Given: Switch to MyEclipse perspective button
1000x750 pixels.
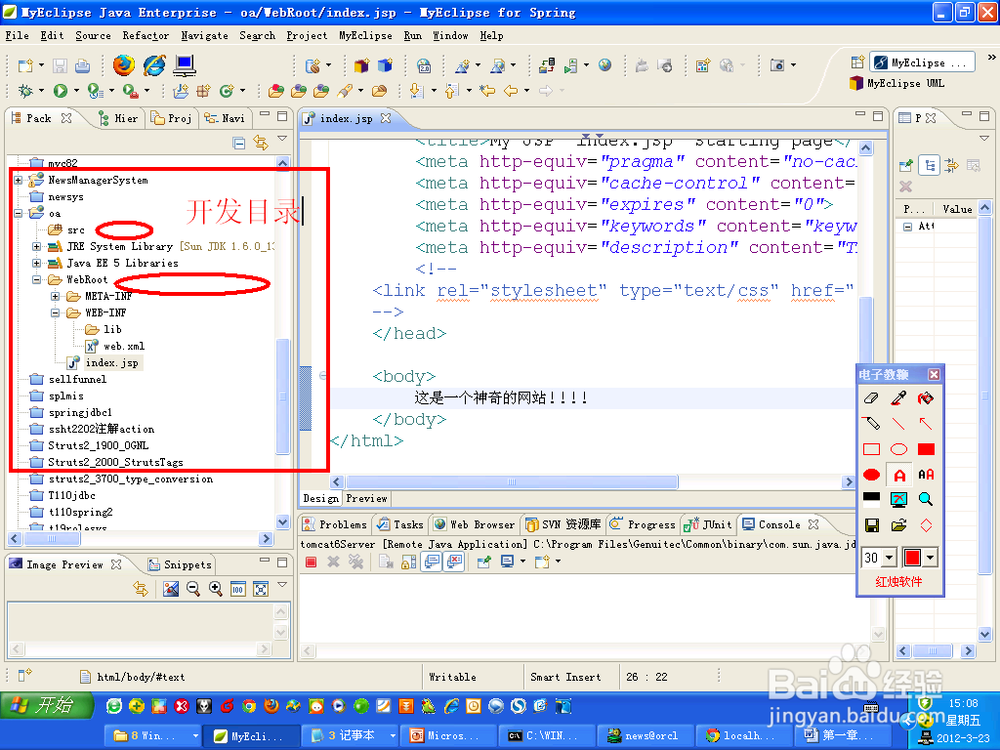Looking at the screenshot, I should [922, 62].
